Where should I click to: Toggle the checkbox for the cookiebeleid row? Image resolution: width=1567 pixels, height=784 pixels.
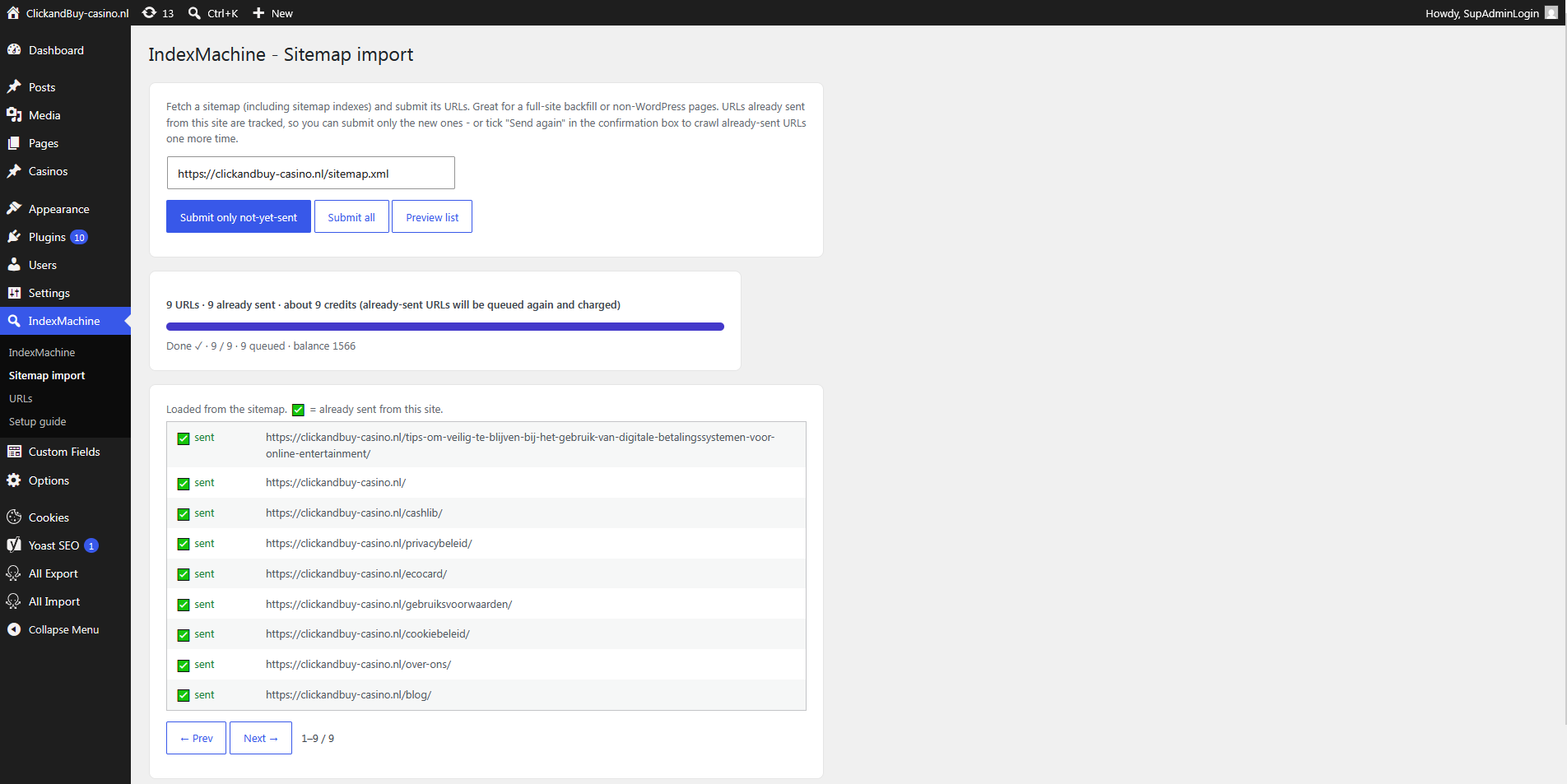(x=184, y=635)
